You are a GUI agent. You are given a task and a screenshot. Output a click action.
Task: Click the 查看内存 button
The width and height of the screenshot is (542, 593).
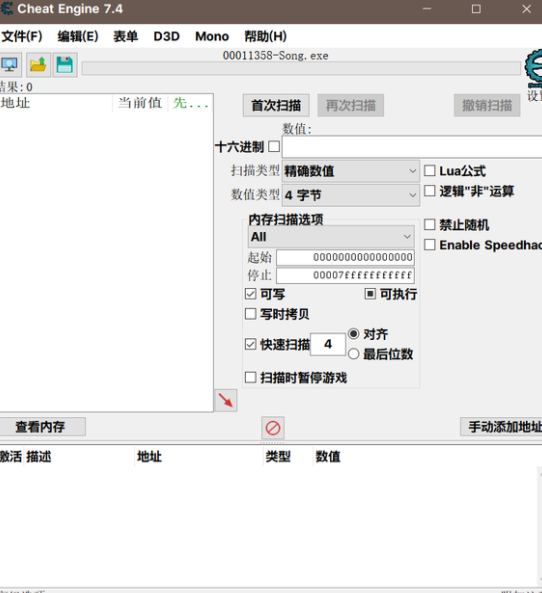pos(40,427)
